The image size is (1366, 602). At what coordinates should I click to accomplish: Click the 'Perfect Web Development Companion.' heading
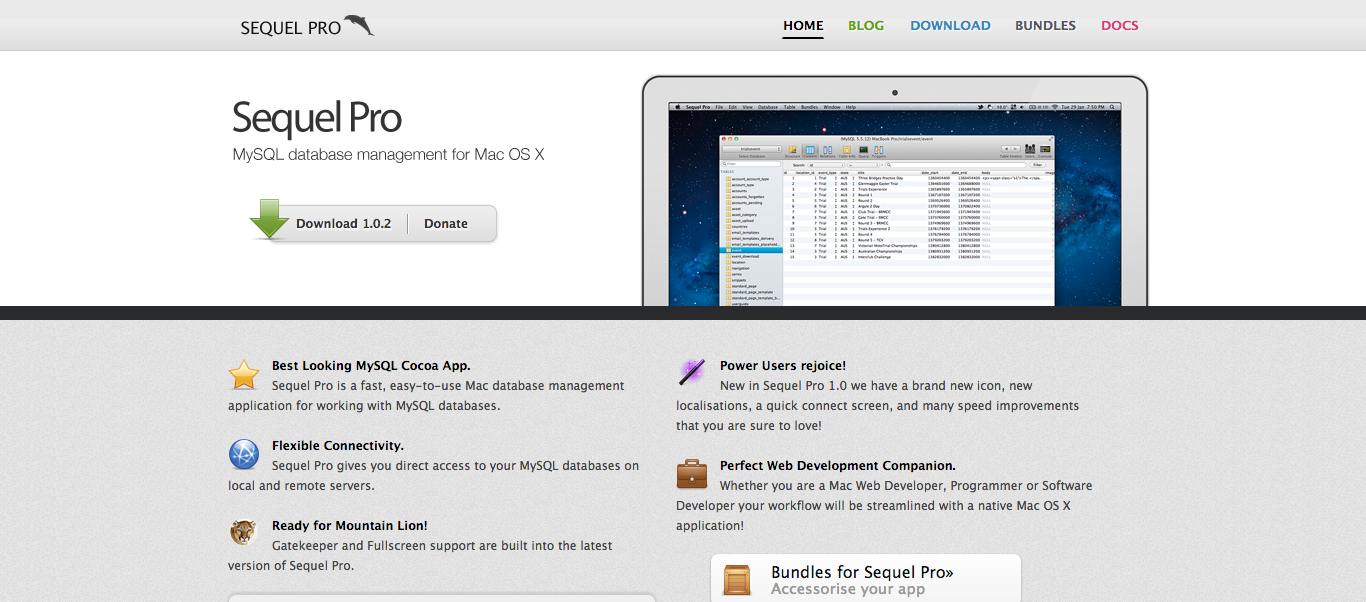(x=838, y=466)
